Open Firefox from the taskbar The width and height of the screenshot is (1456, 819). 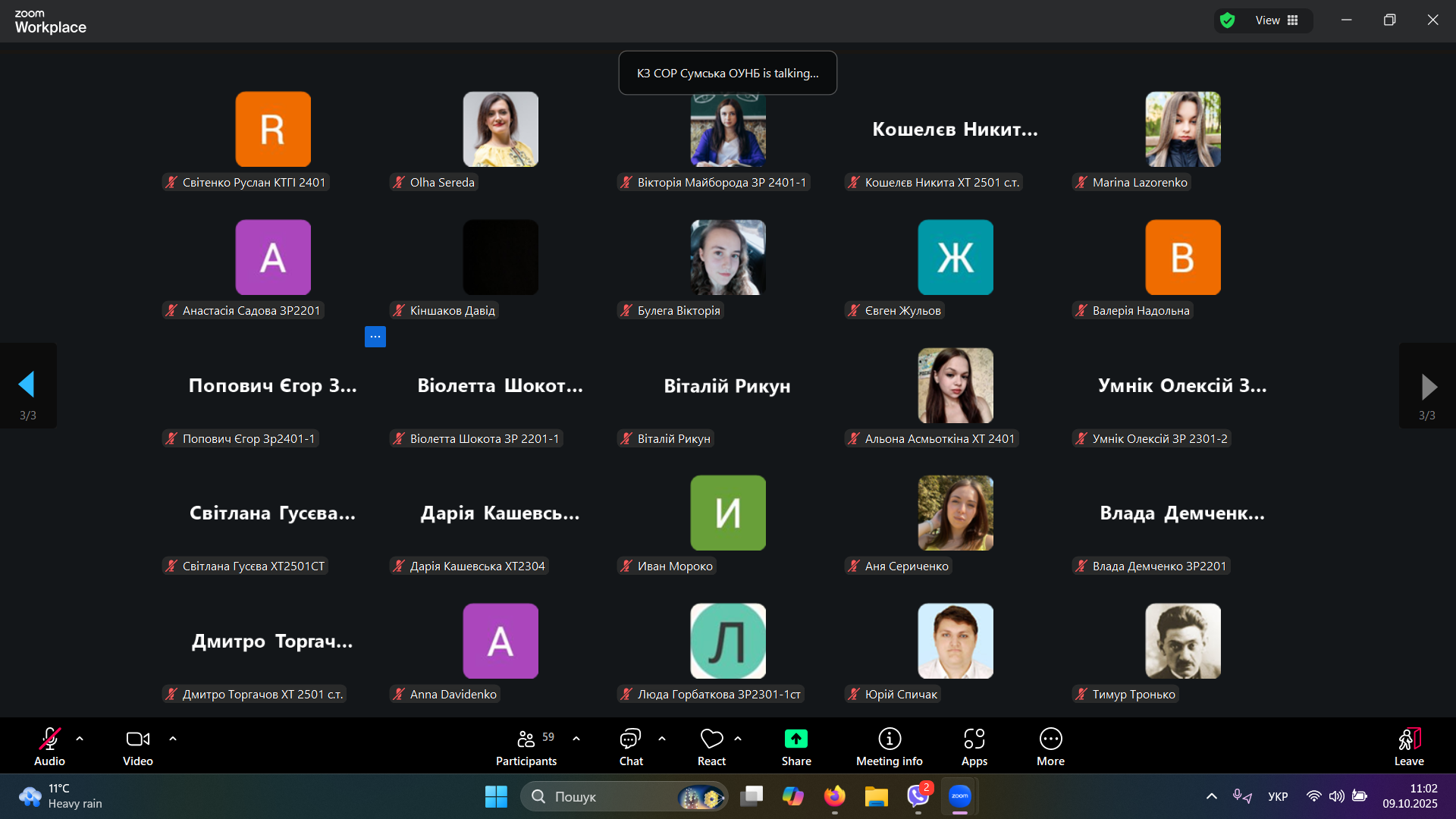(834, 796)
